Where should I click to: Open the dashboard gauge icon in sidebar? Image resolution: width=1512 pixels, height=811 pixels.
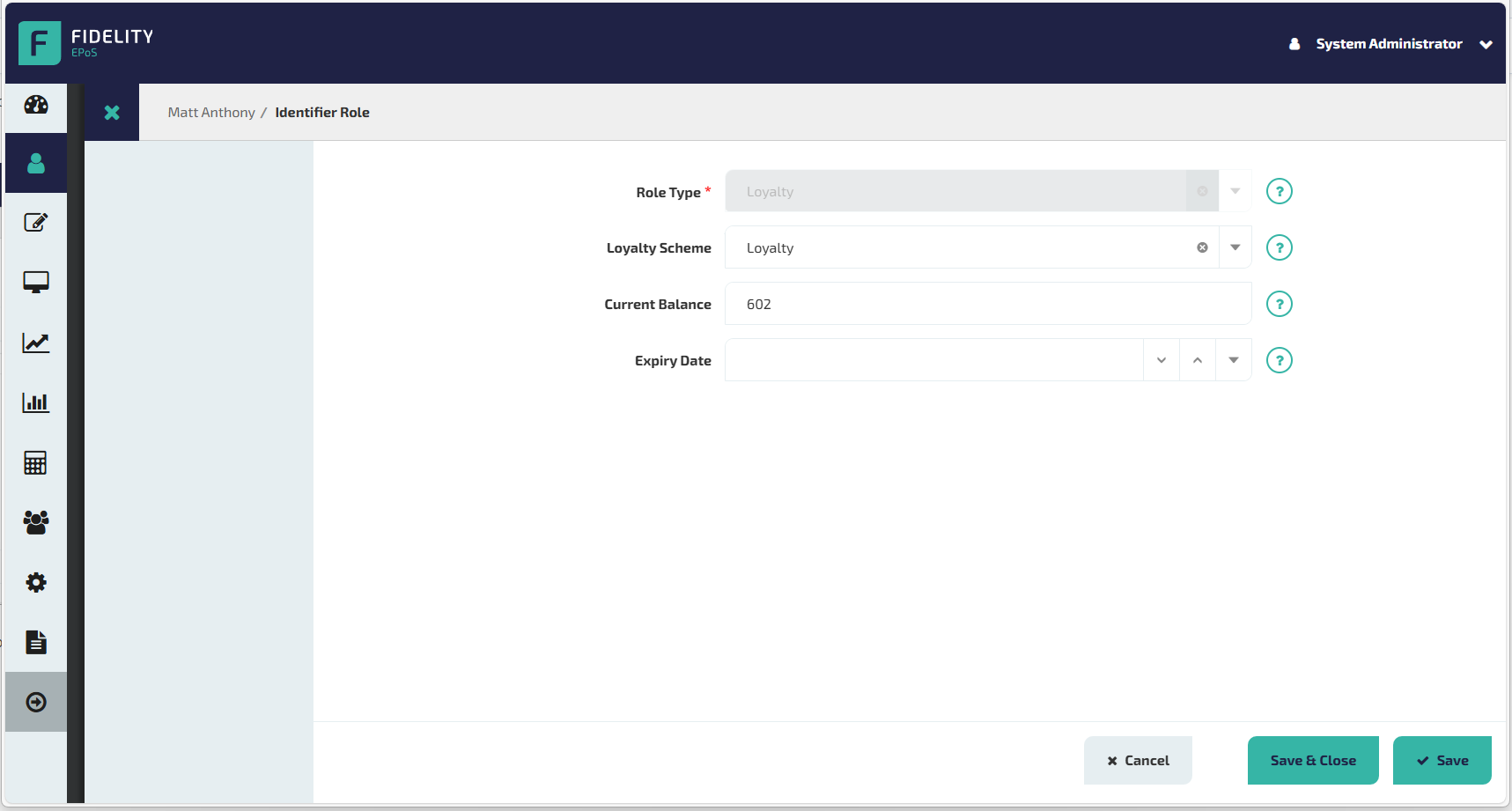tap(36, 105)
